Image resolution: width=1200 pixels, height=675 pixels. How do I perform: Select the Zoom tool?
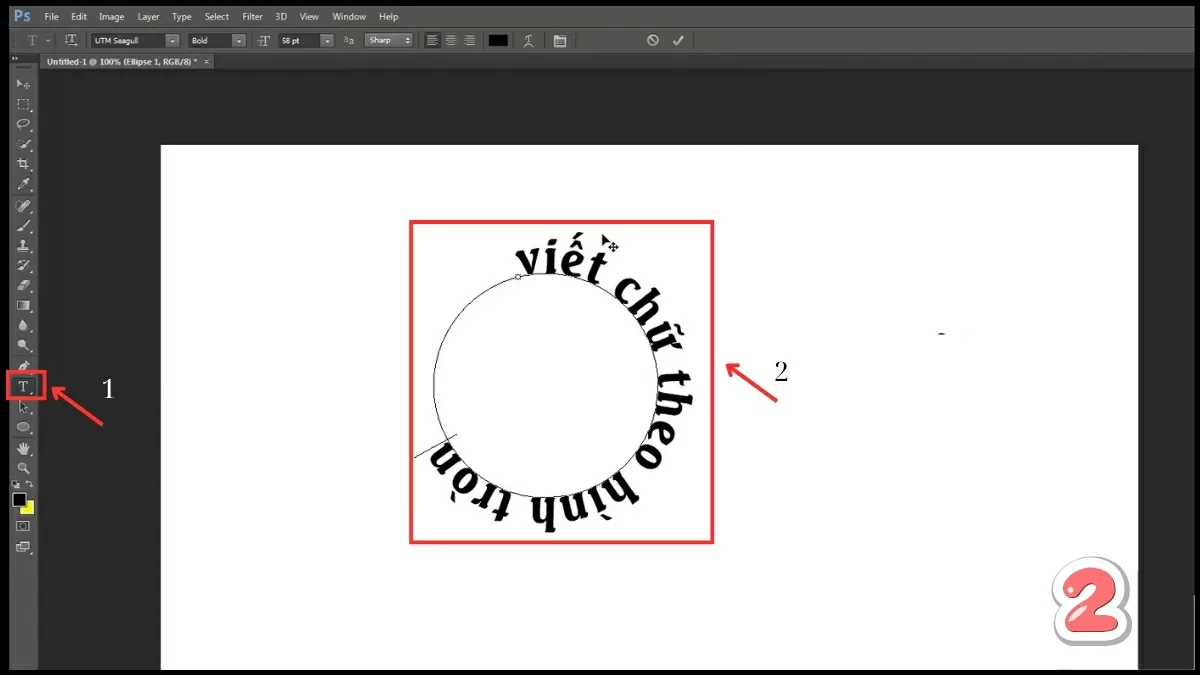coord(22,467)
